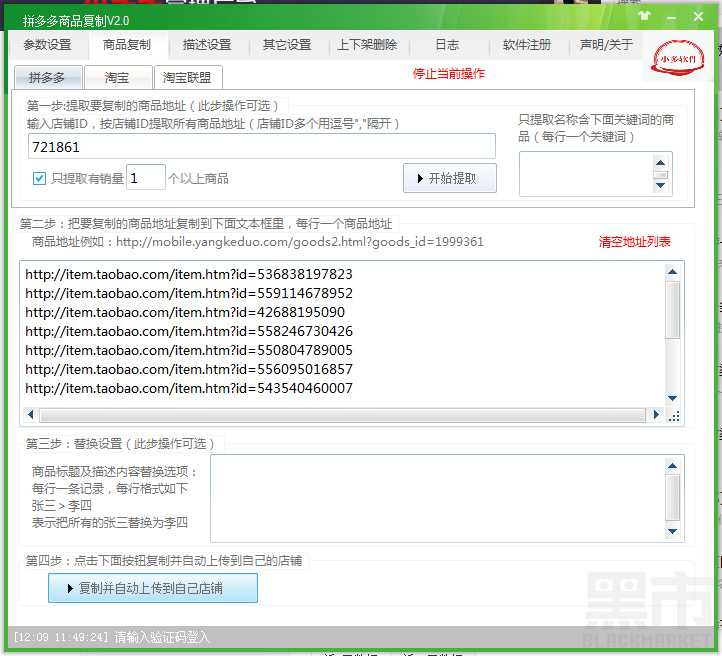
Task: Go to the 其它设置 tab
Action: (x=287, y=45)
